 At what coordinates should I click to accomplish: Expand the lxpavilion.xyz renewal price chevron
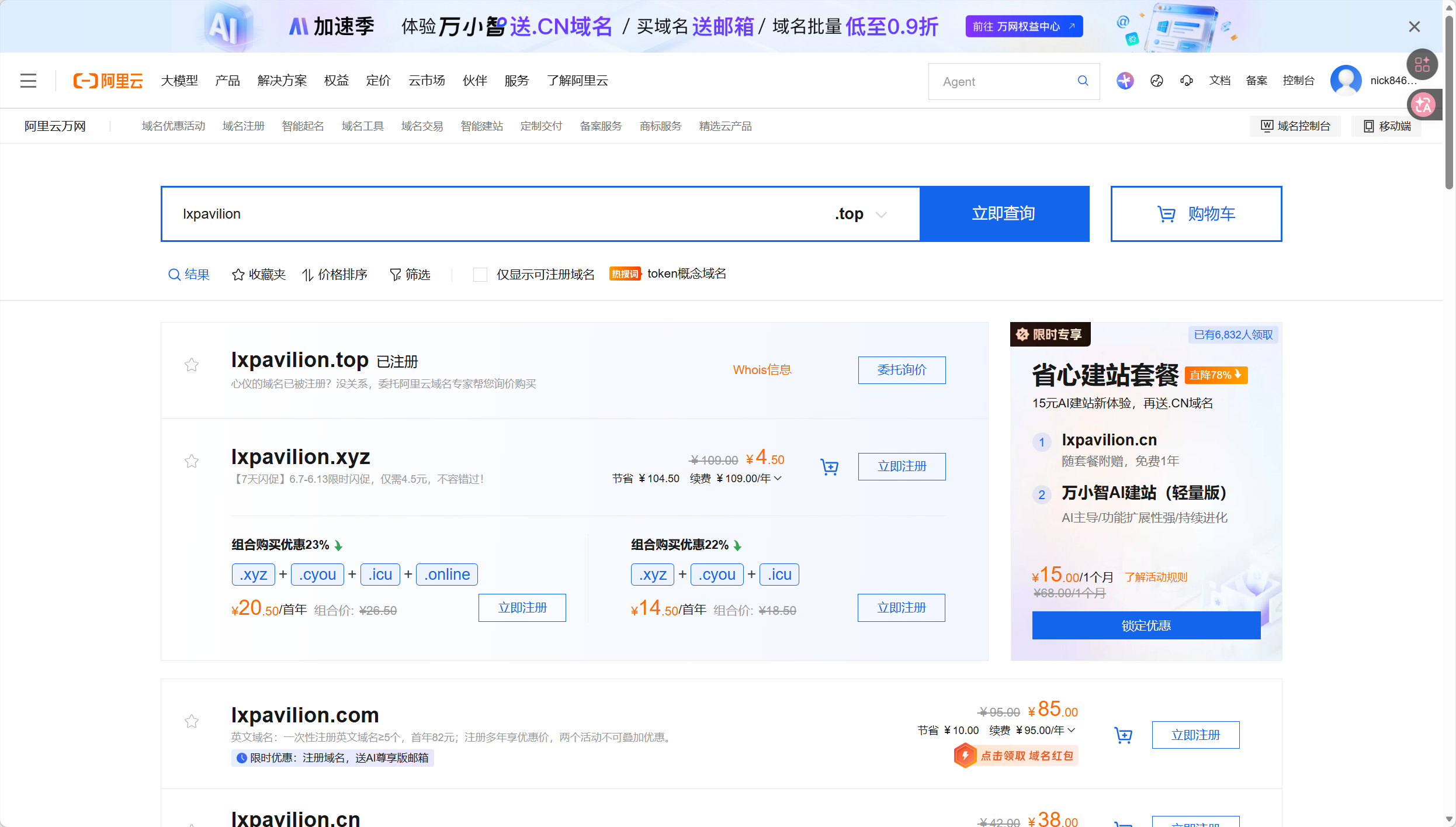click(778, 478)
